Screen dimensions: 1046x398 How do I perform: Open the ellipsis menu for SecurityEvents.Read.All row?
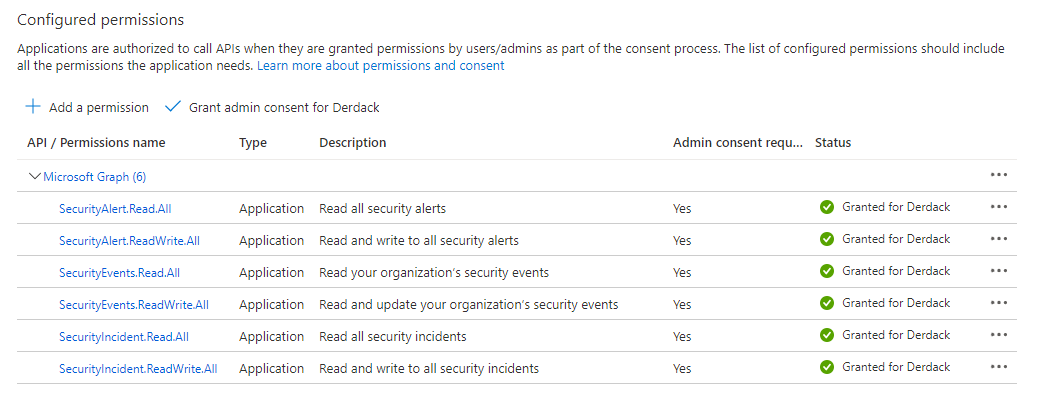[x=999, y=271]
